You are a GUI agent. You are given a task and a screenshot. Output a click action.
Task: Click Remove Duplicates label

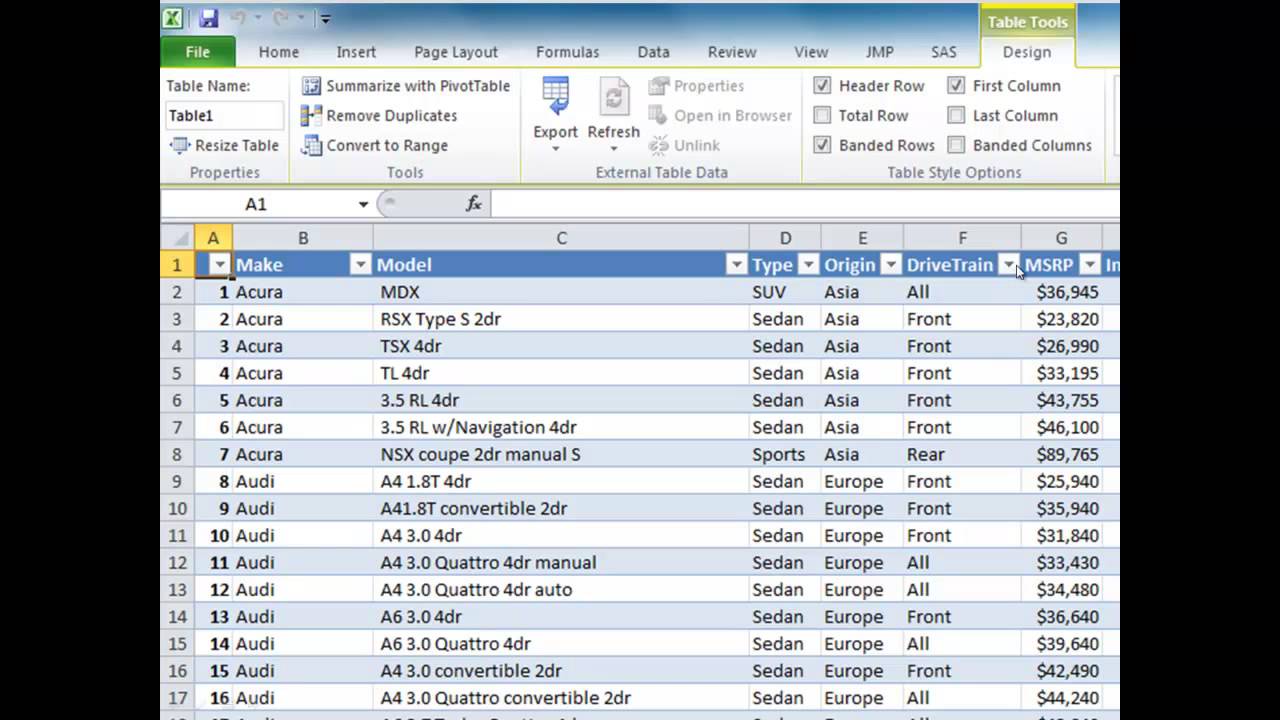392,116
